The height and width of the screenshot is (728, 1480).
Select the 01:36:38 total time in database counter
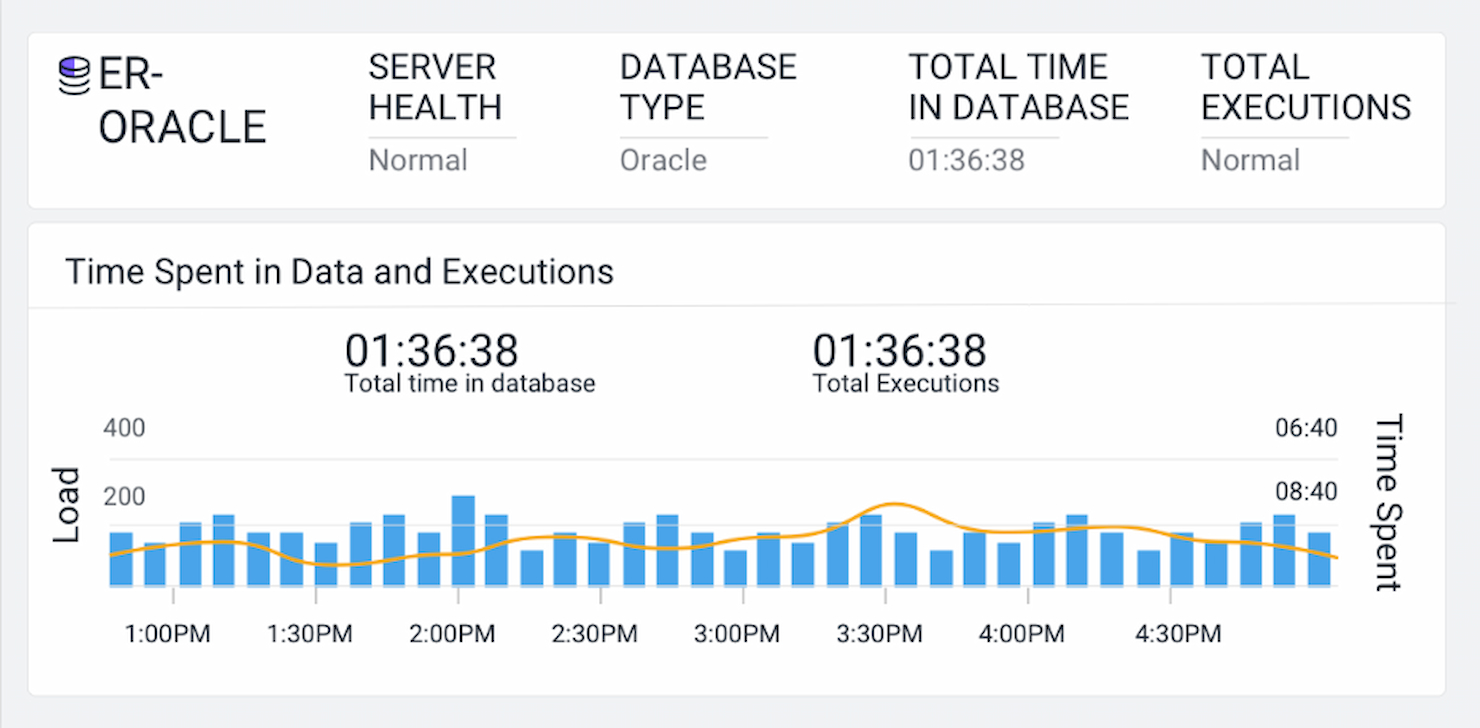(x=432, y=352)
